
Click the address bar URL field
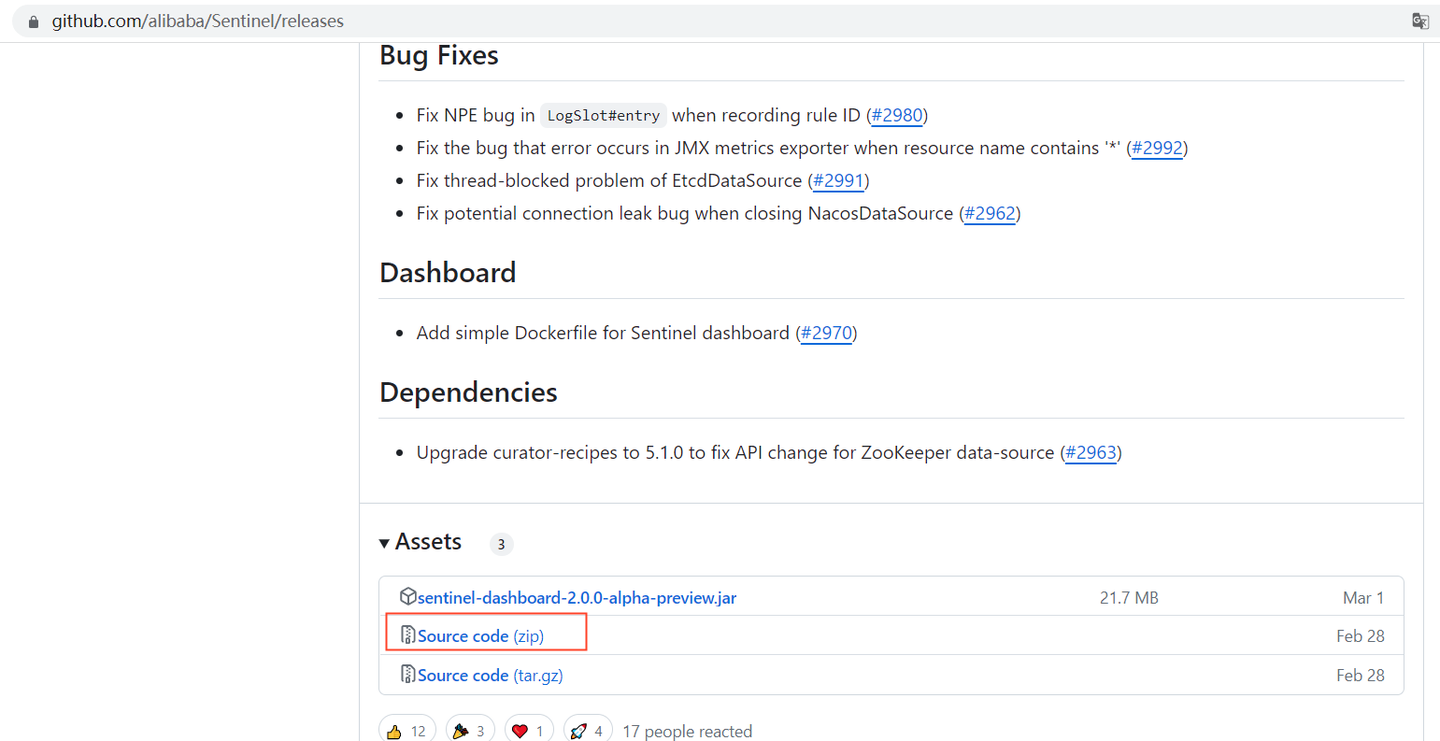click(700, 21)
